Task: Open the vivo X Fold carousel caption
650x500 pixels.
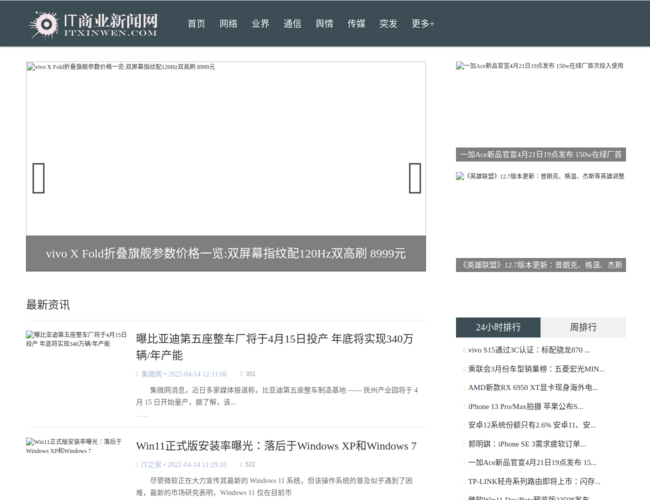Action: 226,253
